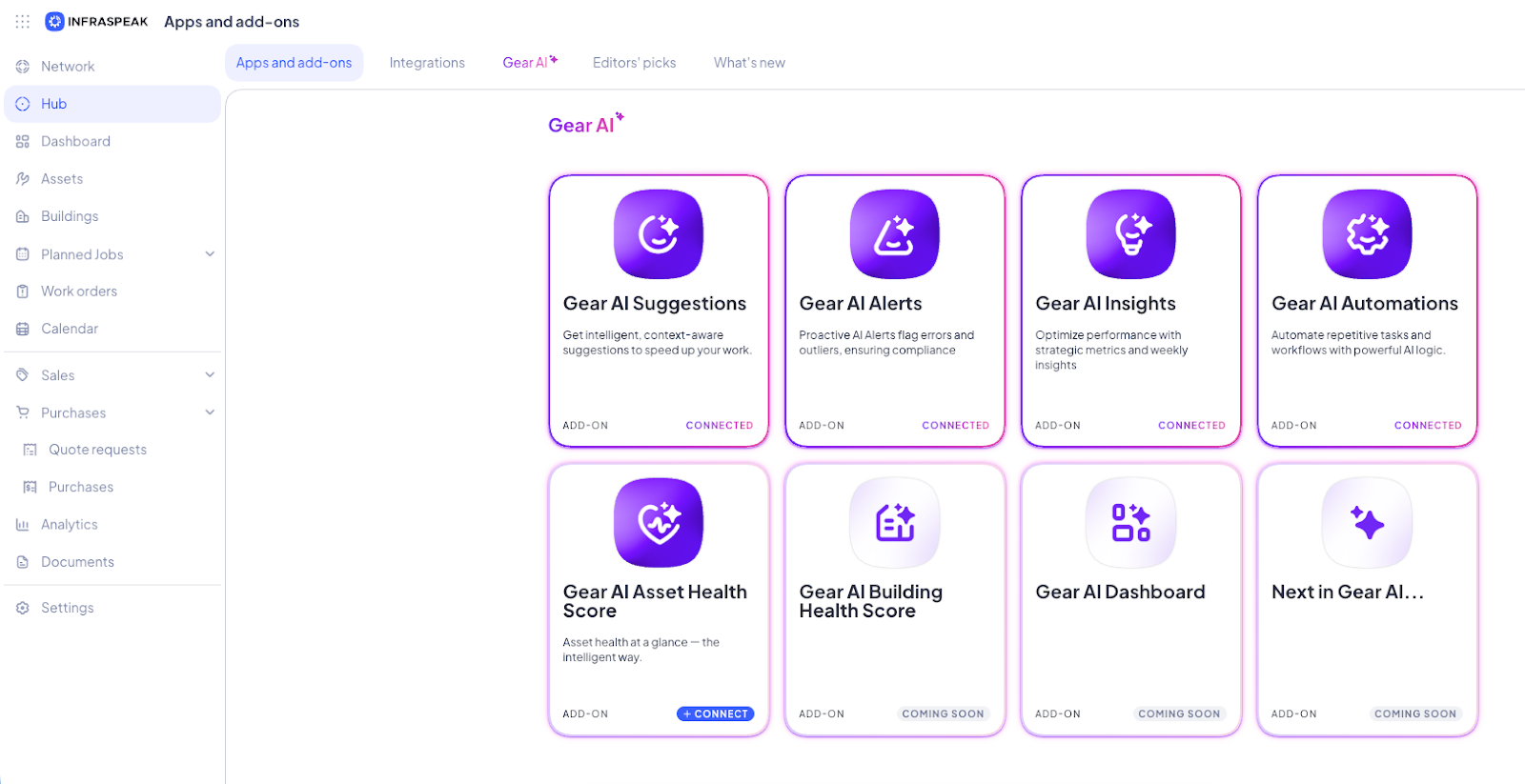Viewport: 1525px width, 784px height.
Task: Click the Assets icon in sidebar
Action: click(23, 179)
